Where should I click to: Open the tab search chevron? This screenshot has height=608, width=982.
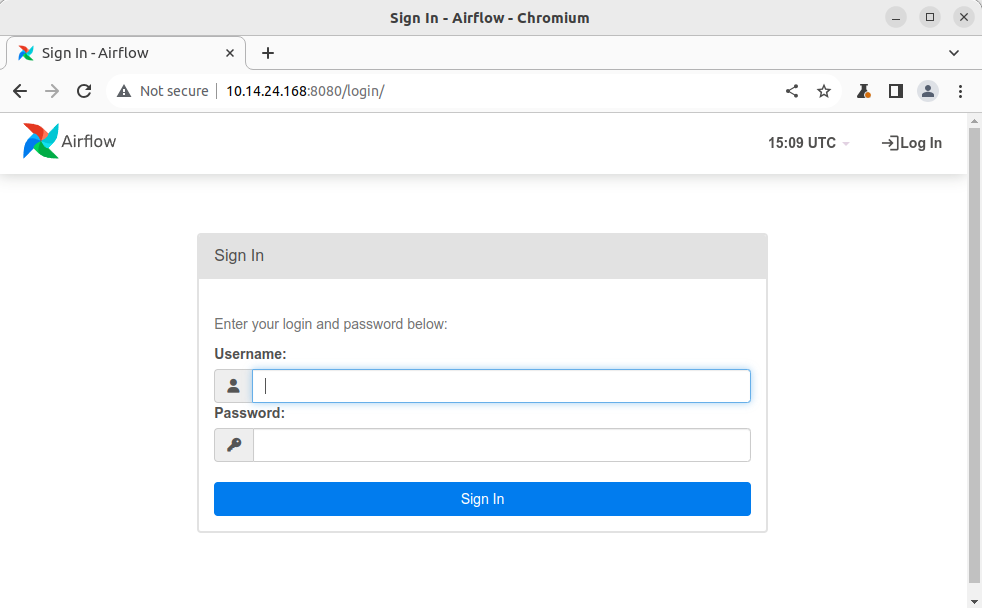pos(954,53)
